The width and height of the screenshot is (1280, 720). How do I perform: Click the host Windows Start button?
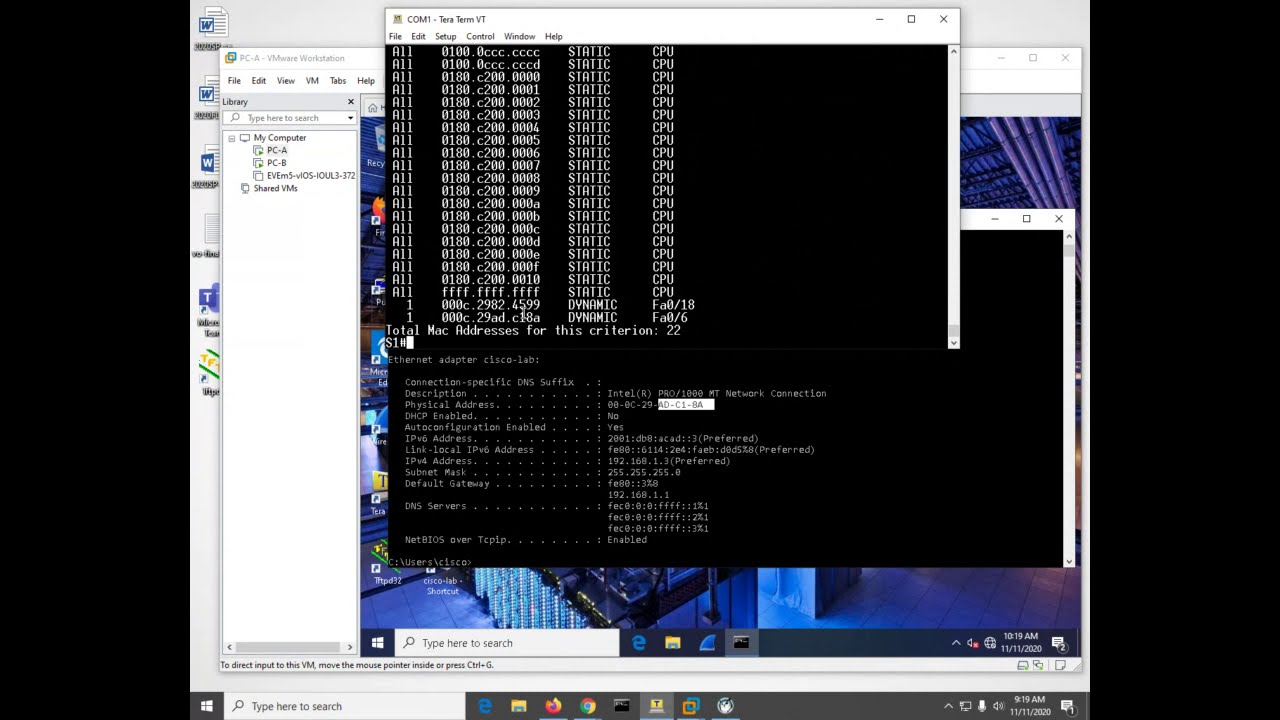point(207,706)
